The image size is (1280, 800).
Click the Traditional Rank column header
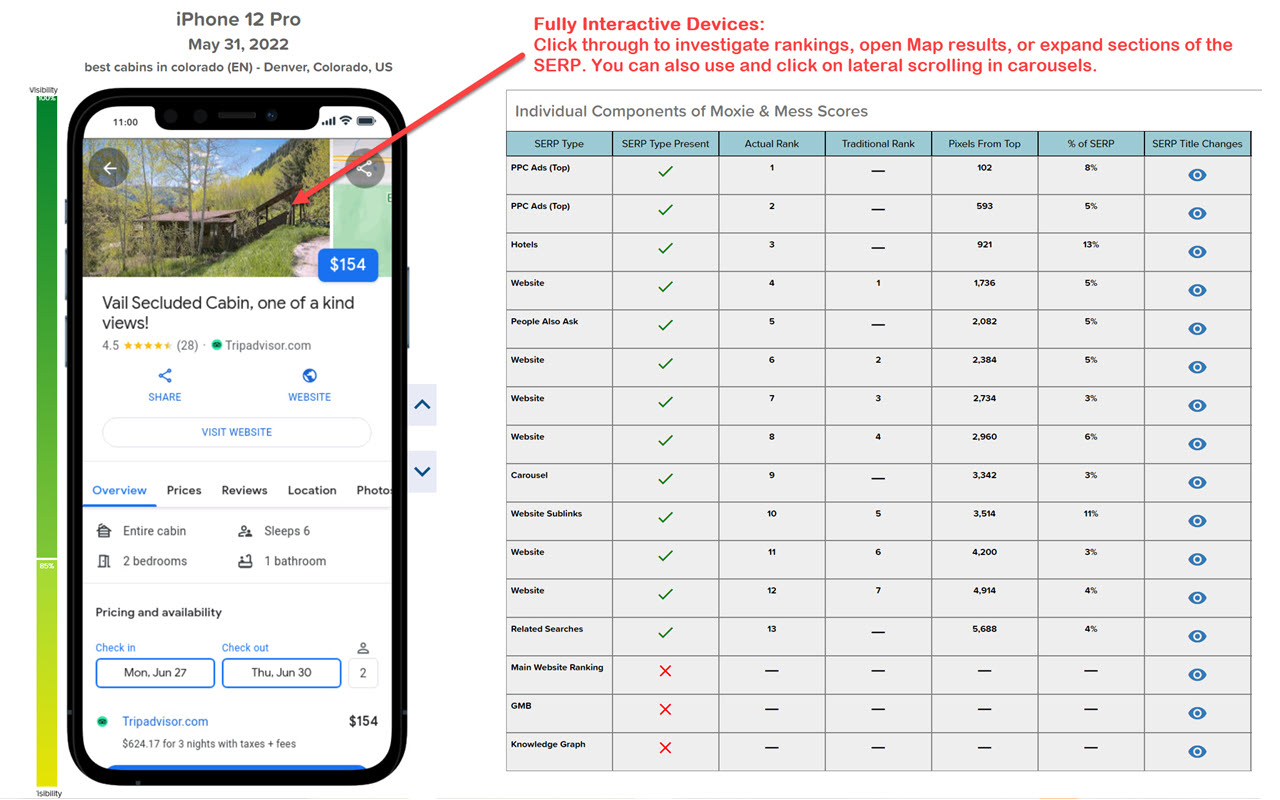878,144
